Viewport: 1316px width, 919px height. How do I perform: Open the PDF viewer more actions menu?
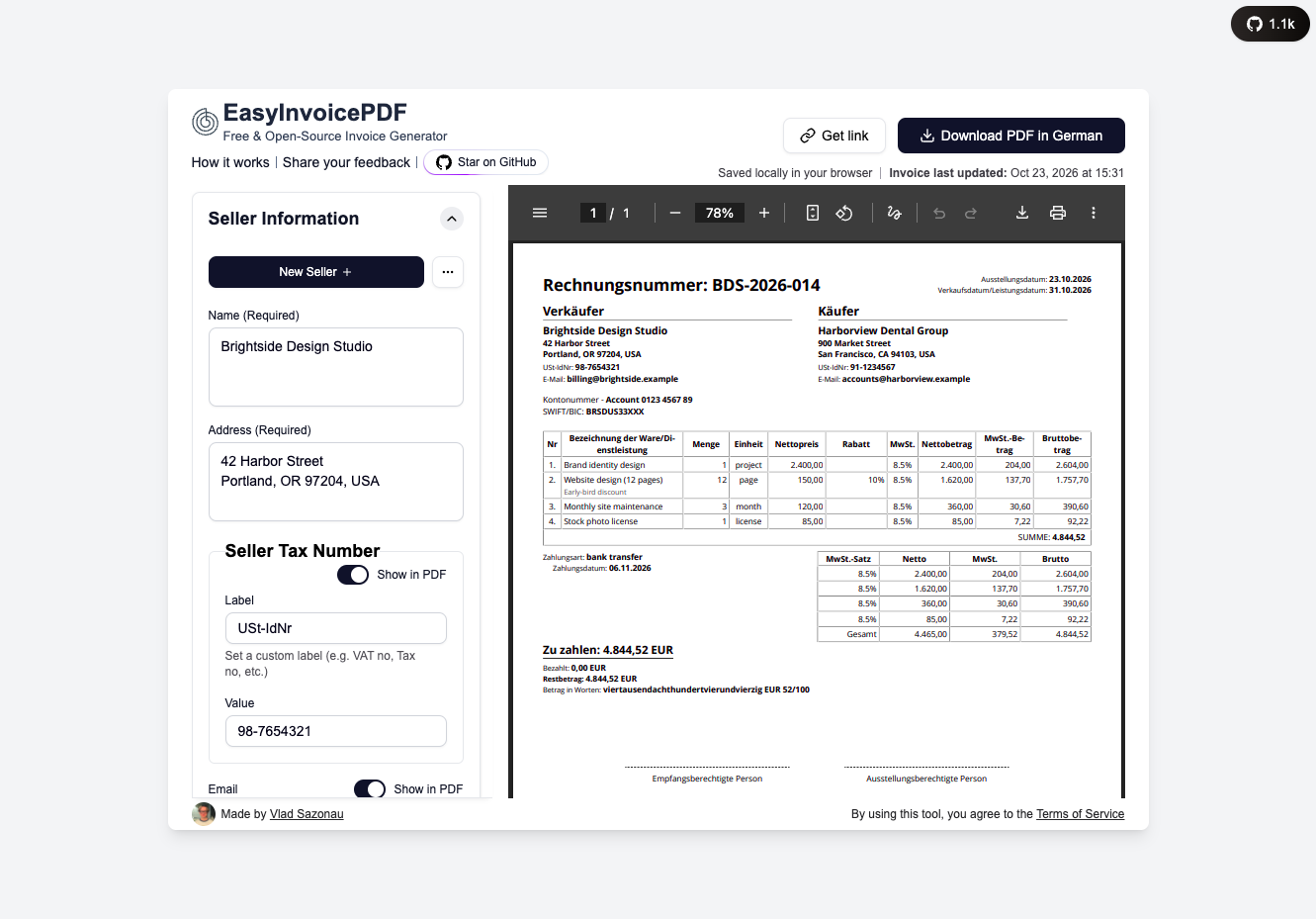click(x=1094, y=213)
